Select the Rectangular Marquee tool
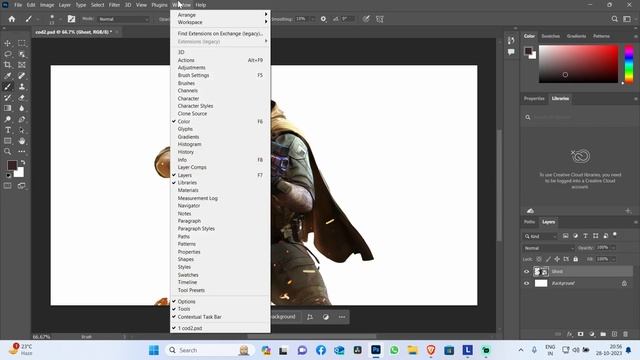640x360 pixels. tap(22, 43)
